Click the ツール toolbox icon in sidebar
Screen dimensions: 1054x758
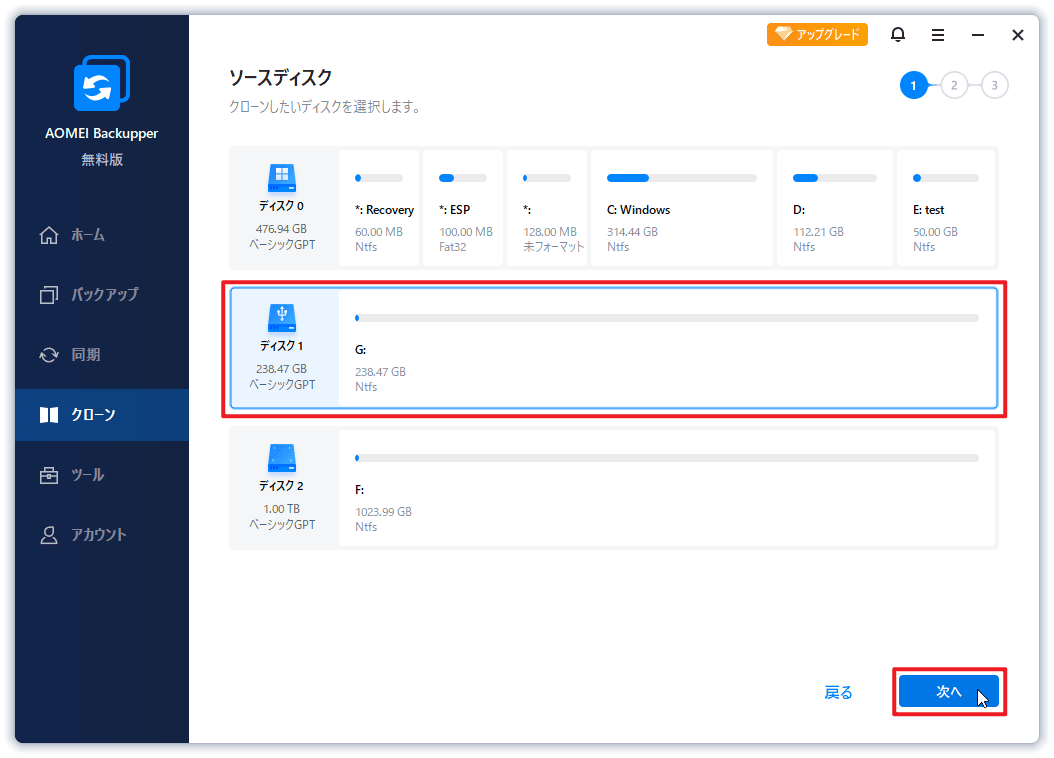coord(49,475)
